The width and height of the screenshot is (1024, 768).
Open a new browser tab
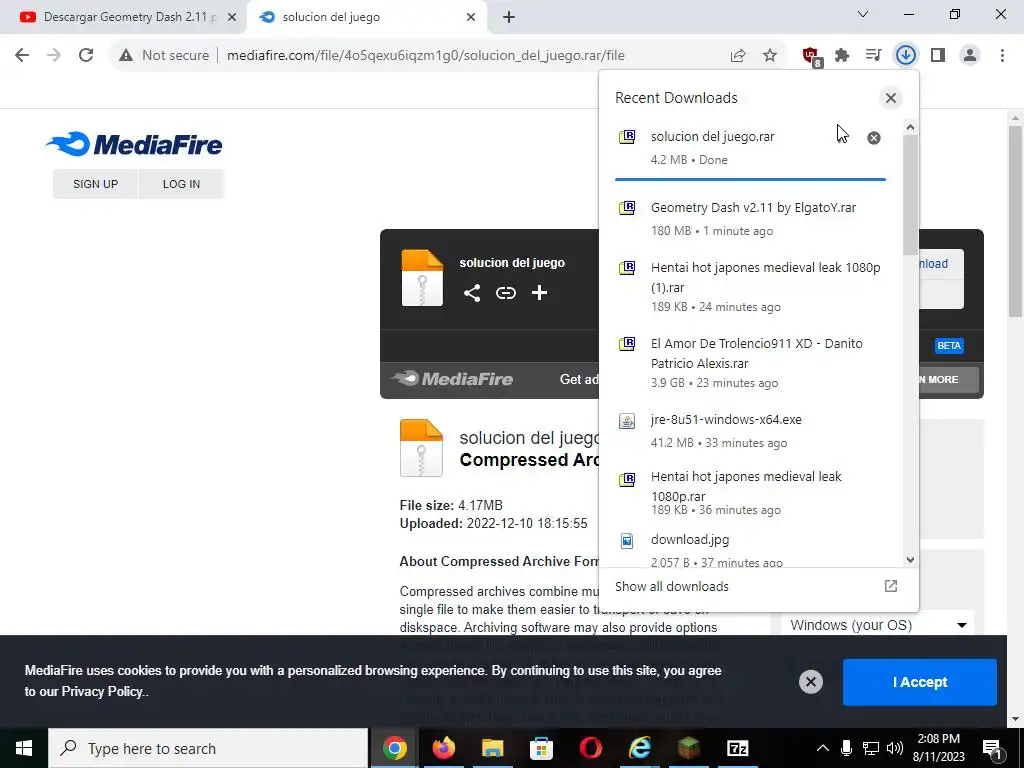(x=509, y=18)
